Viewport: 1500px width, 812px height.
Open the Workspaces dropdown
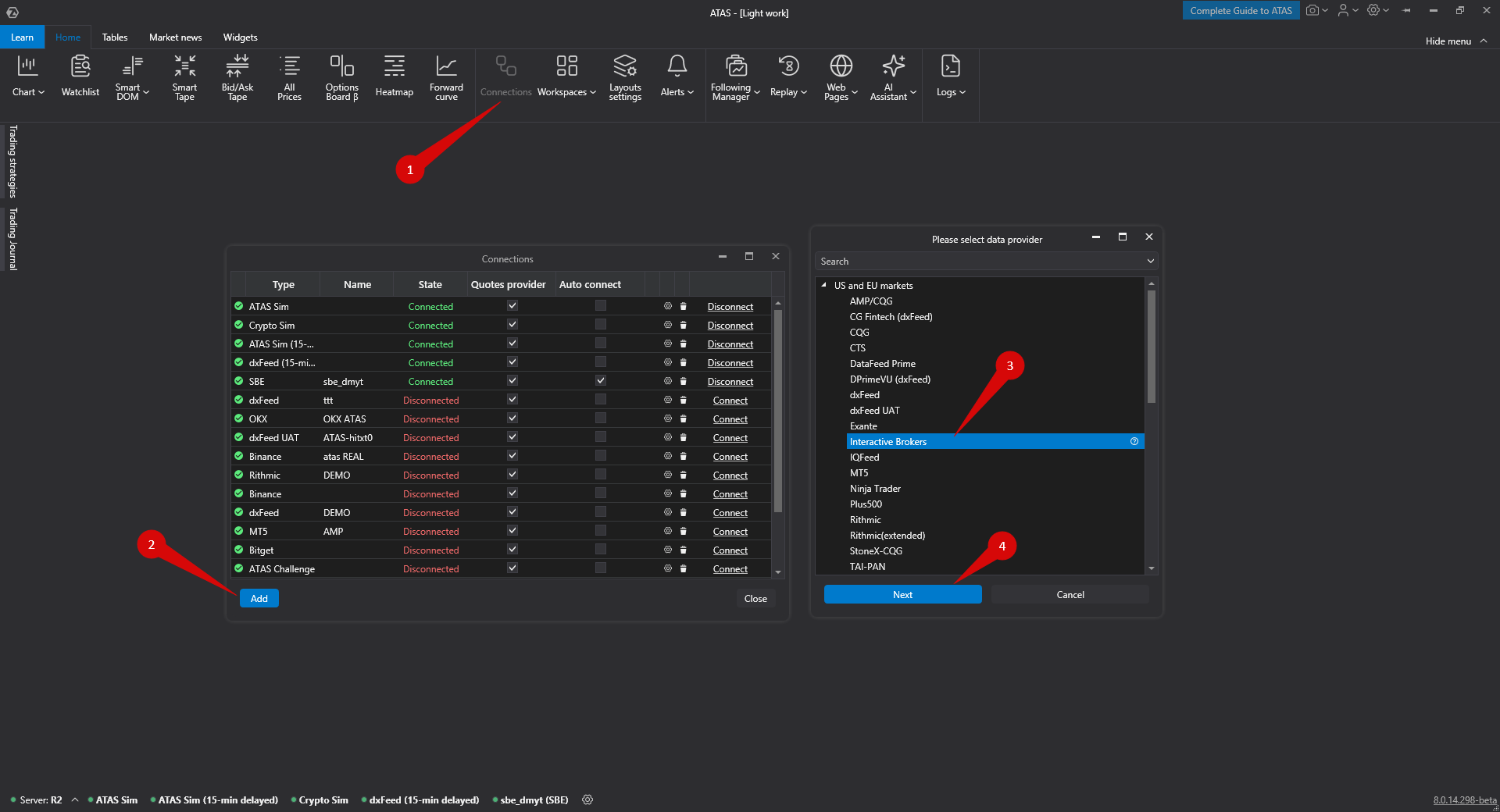(567, 77)
